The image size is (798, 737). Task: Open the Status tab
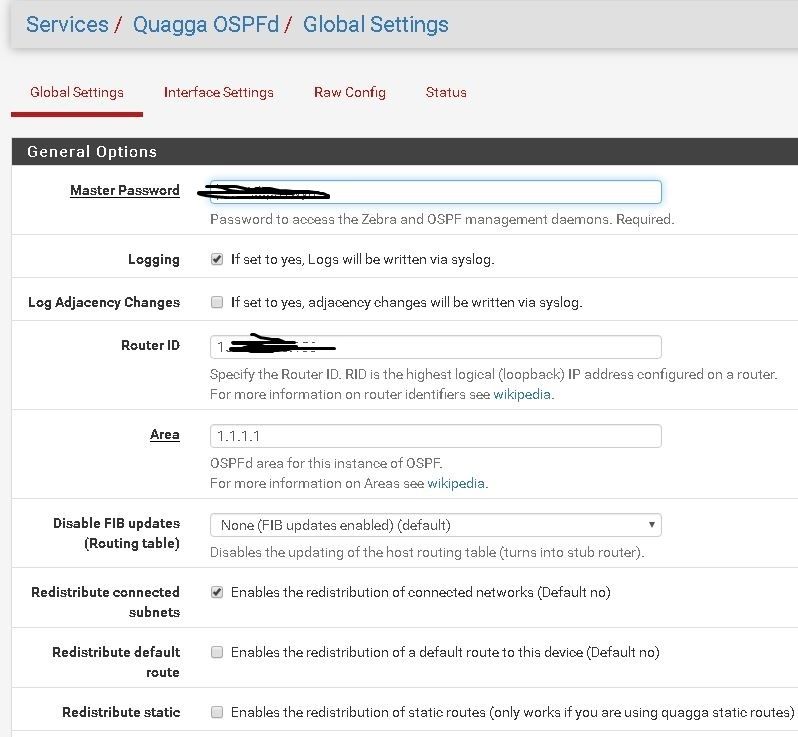point(446,92)
